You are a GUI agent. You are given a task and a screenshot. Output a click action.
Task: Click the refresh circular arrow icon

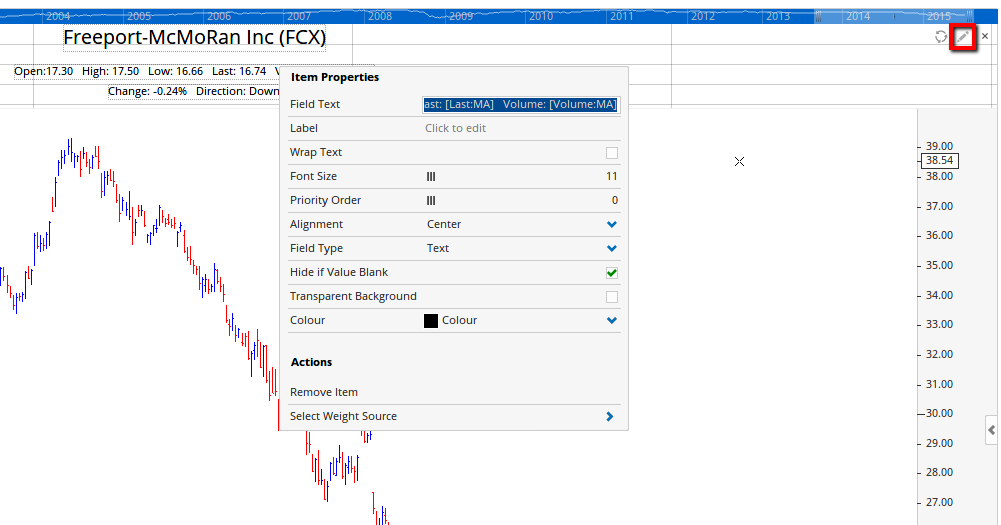(940, 37)
